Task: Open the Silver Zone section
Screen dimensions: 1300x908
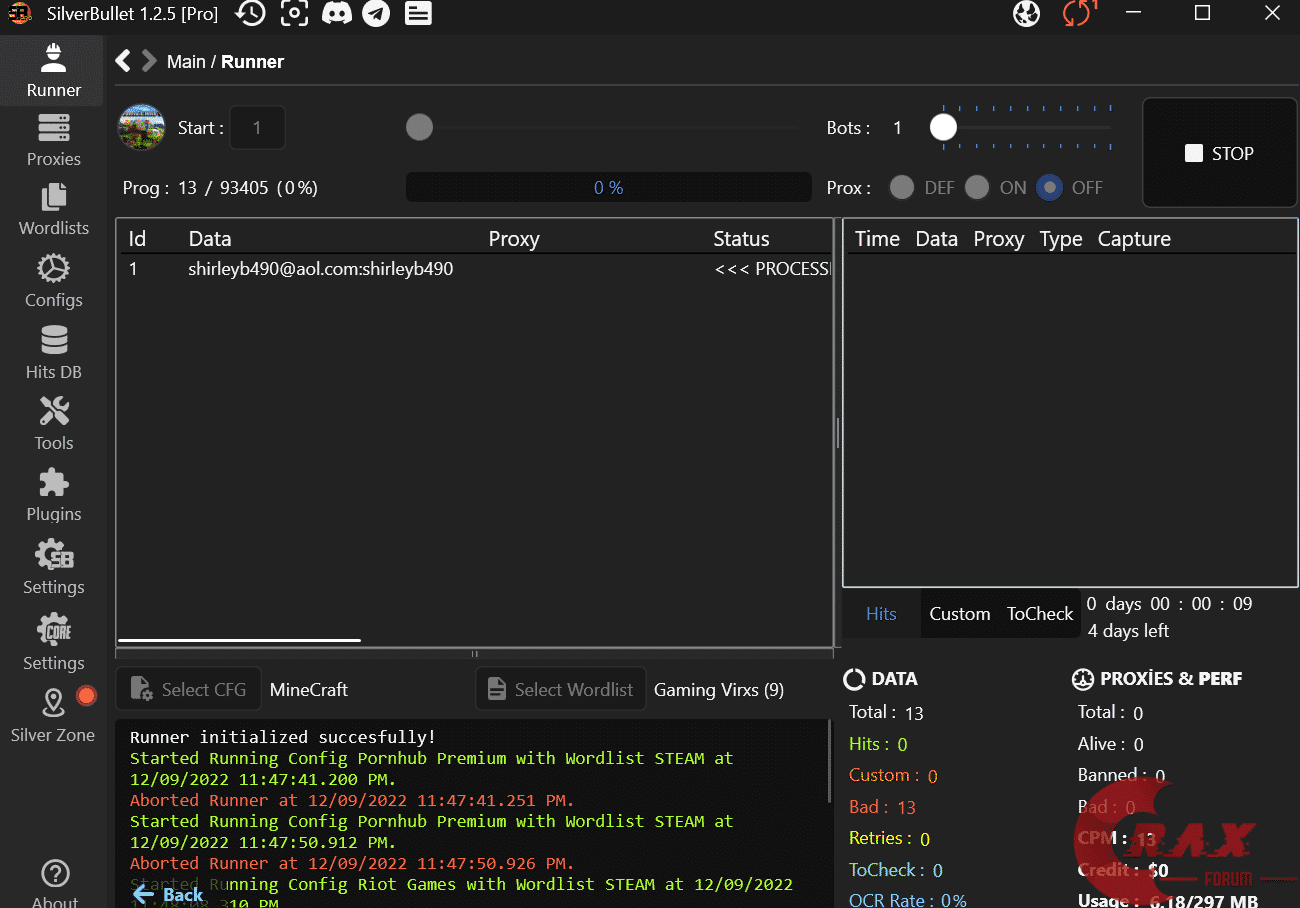Action: pos(53,716)
